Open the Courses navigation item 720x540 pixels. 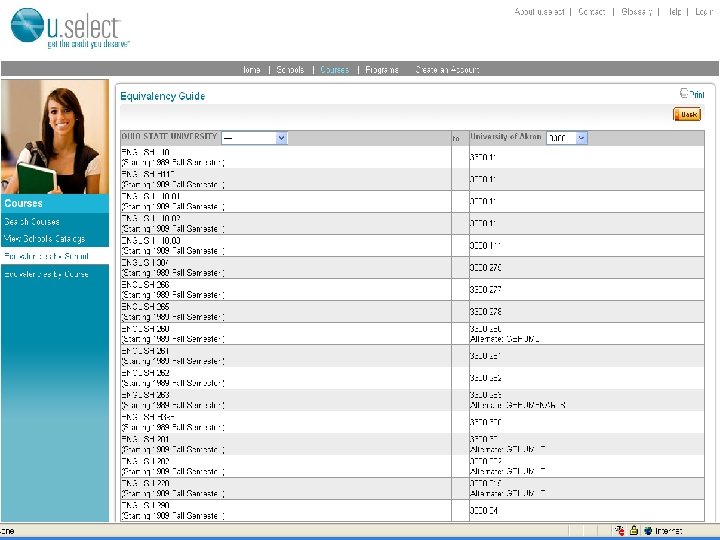(334, 70)
